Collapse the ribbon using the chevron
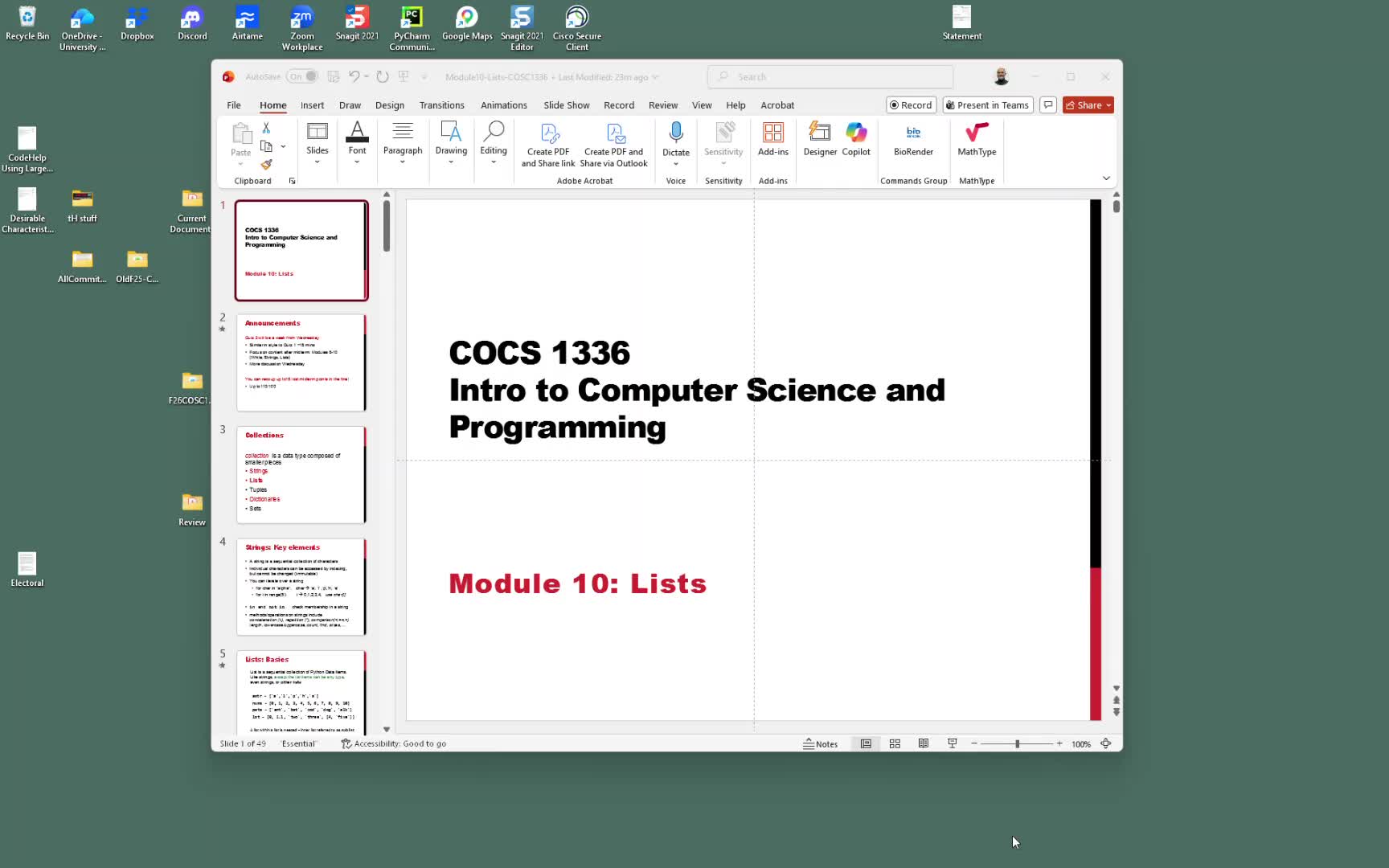This screenshot has height=868, width=1389. (x=1106, y=178)
